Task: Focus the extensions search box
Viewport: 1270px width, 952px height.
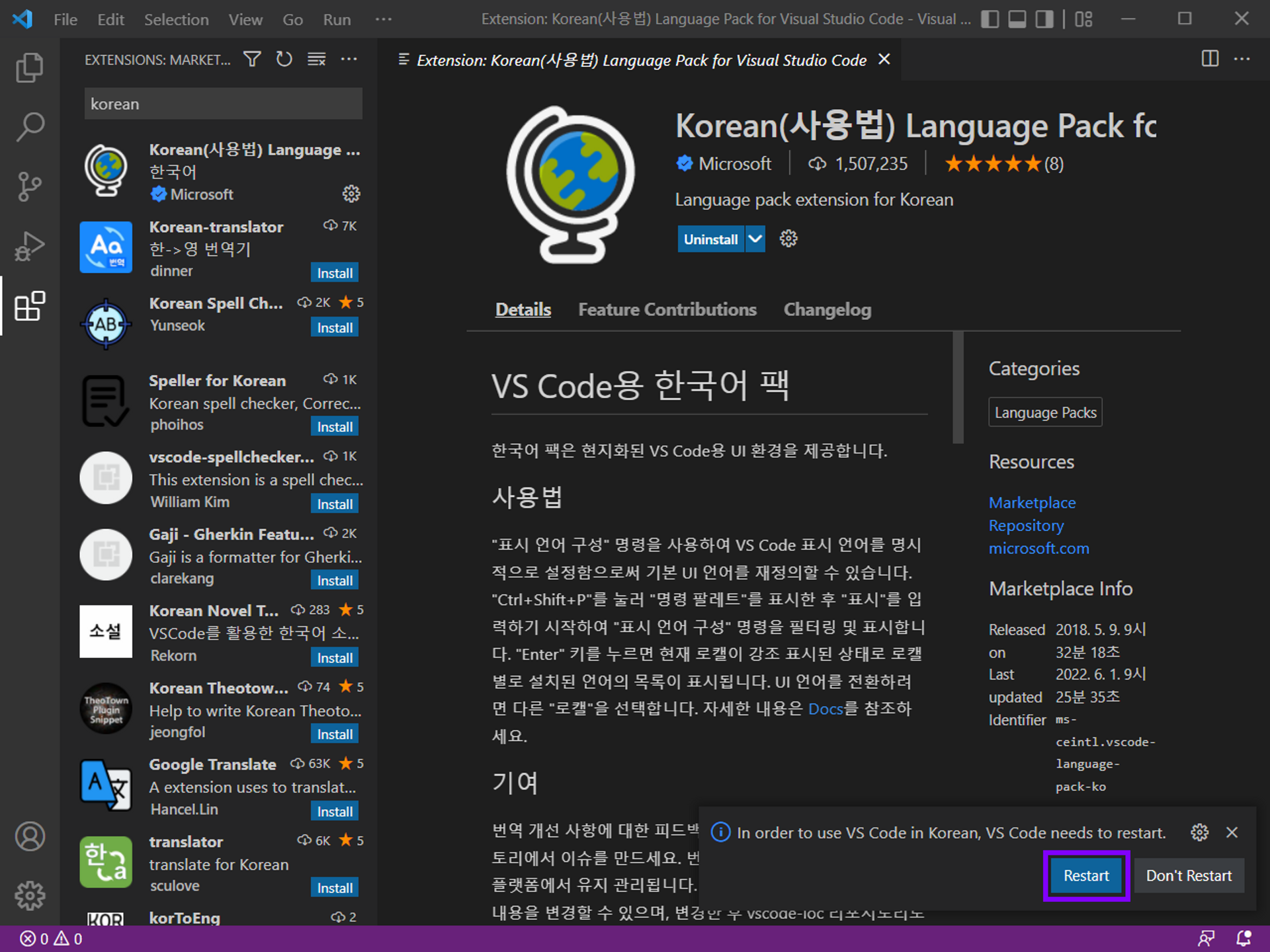Action: coord(223,104)
